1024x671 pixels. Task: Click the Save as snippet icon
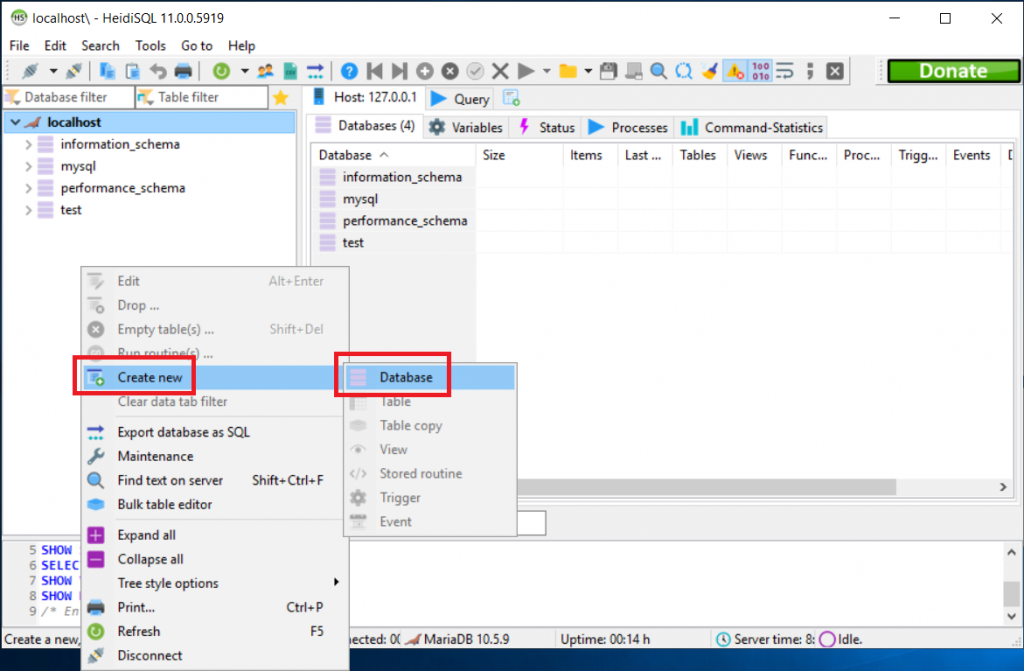633,71
